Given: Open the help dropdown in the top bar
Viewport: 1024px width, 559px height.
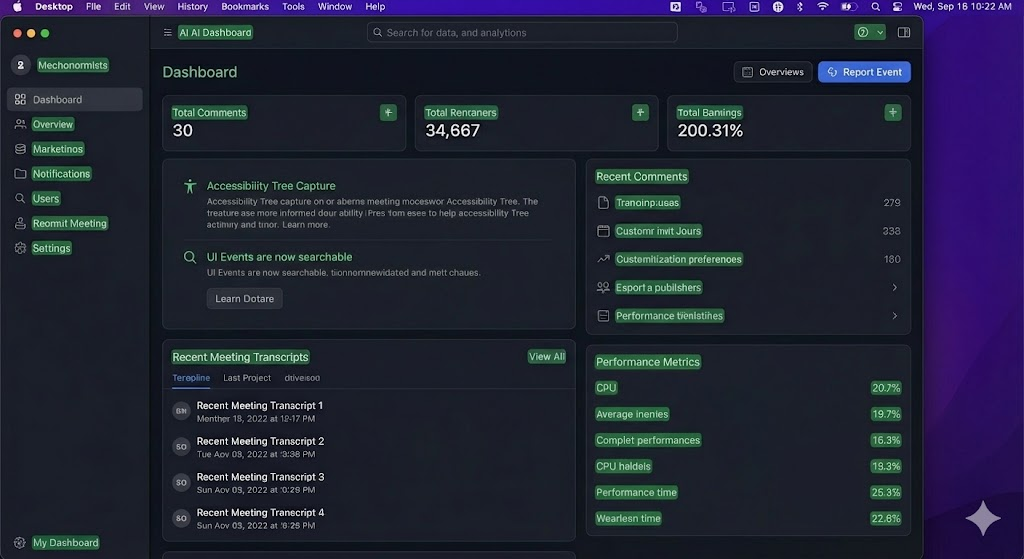Looking at the screenshot, I should [x=869, y=32].
